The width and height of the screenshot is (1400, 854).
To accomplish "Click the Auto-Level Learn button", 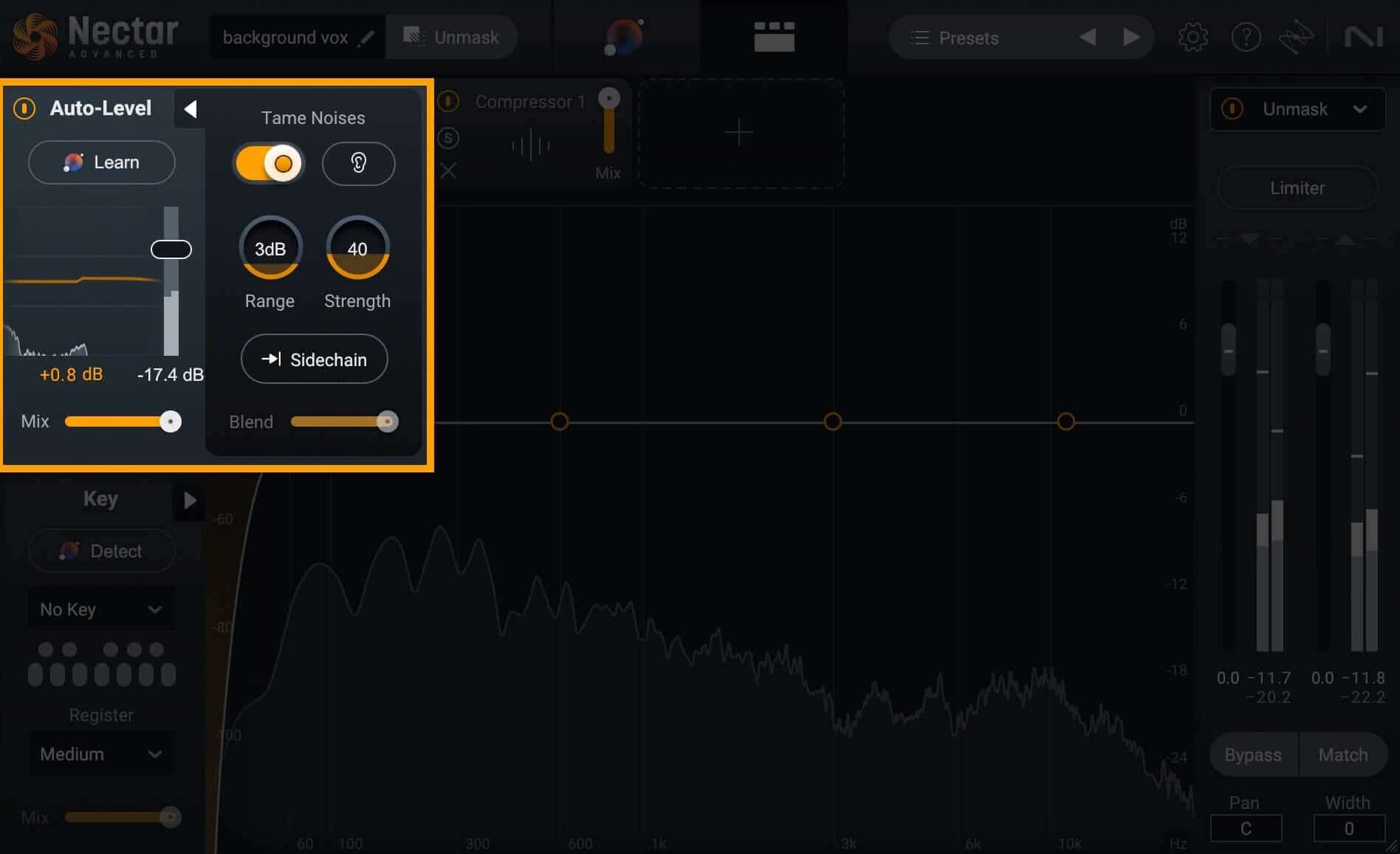I will [x=102, y=162].
